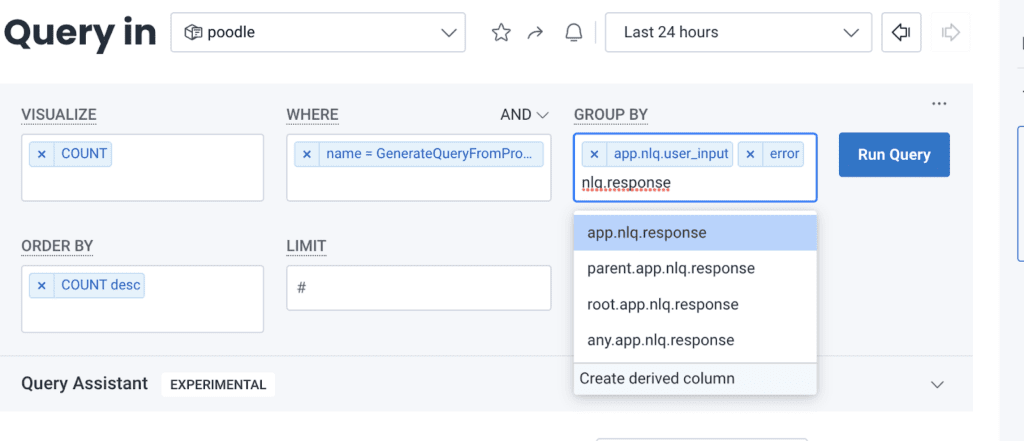This screenshot has height=441, width=1024.
Task: Expand the Query Assistant section
Action: point(937,384)
